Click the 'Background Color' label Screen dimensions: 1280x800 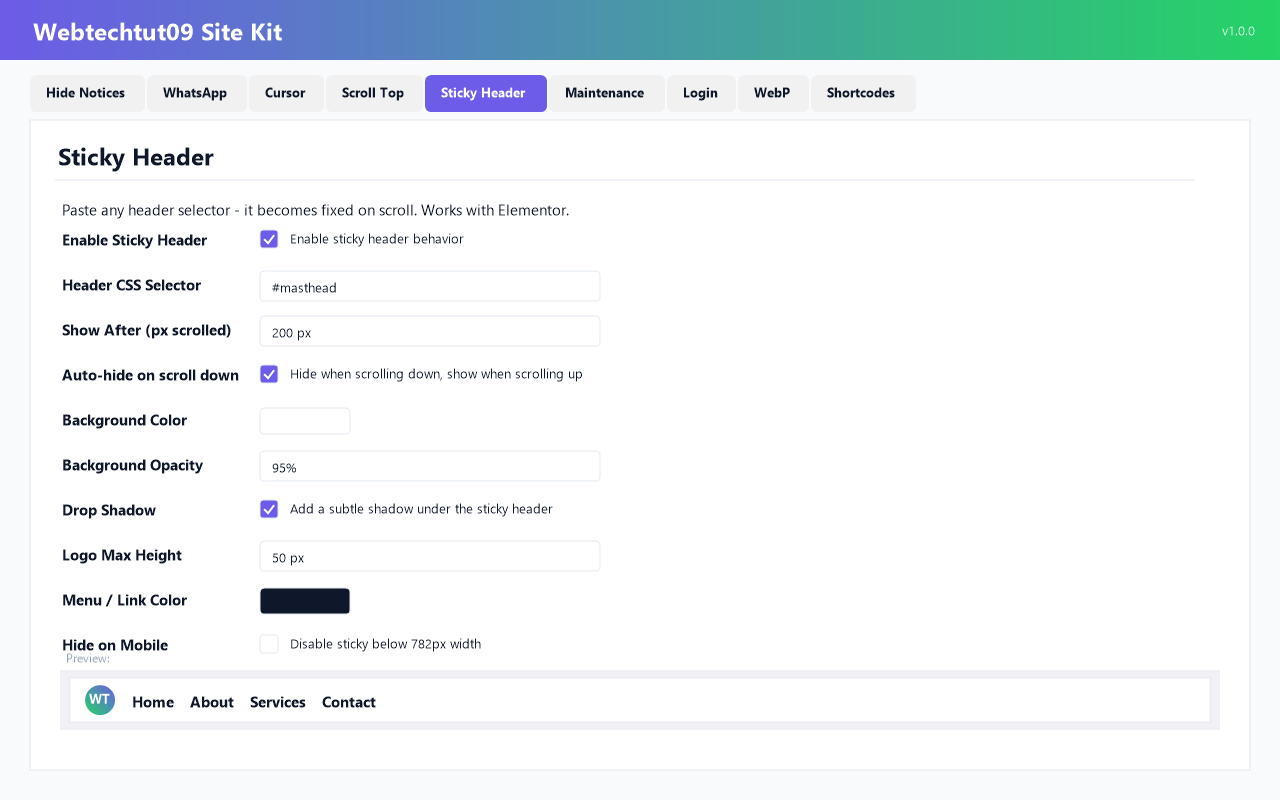(125, 420)
